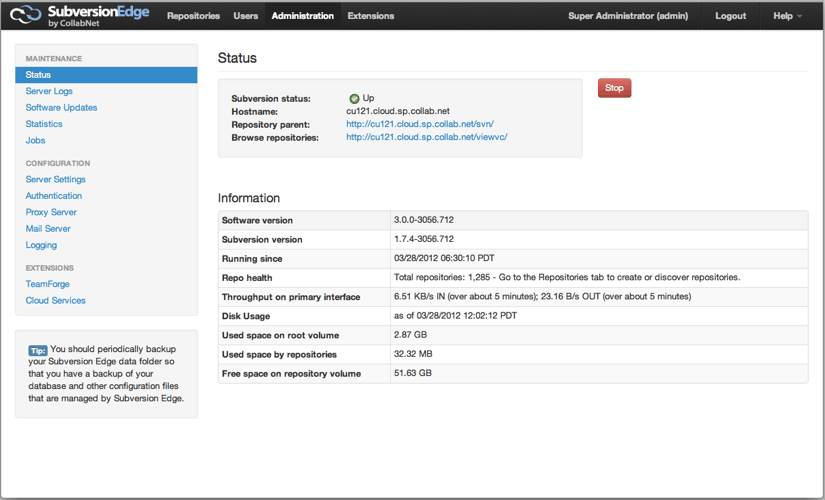Screen dimensions: 825x500
Task: Switch to the Users tab
Action: pyautogui.click(x=245, y=16)
